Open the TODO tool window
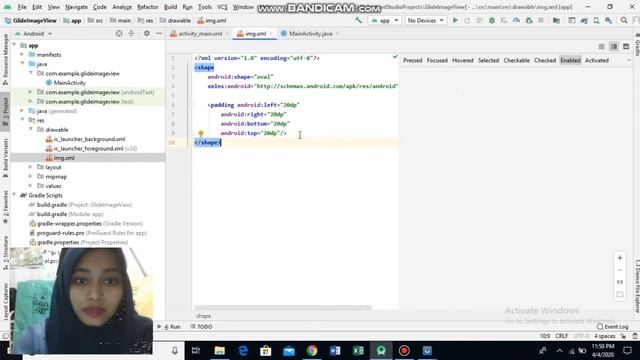The image size is (640, 360). tap(201, 327)
